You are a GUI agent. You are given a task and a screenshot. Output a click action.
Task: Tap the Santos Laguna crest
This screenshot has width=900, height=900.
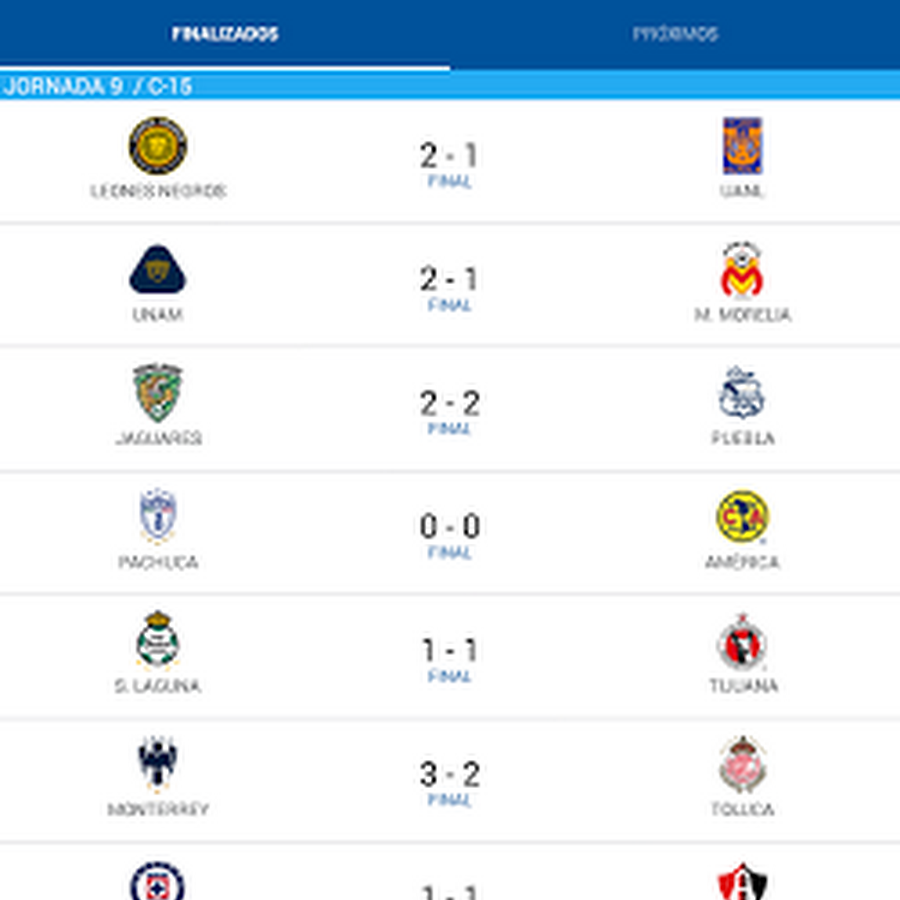tap(158, 641)
